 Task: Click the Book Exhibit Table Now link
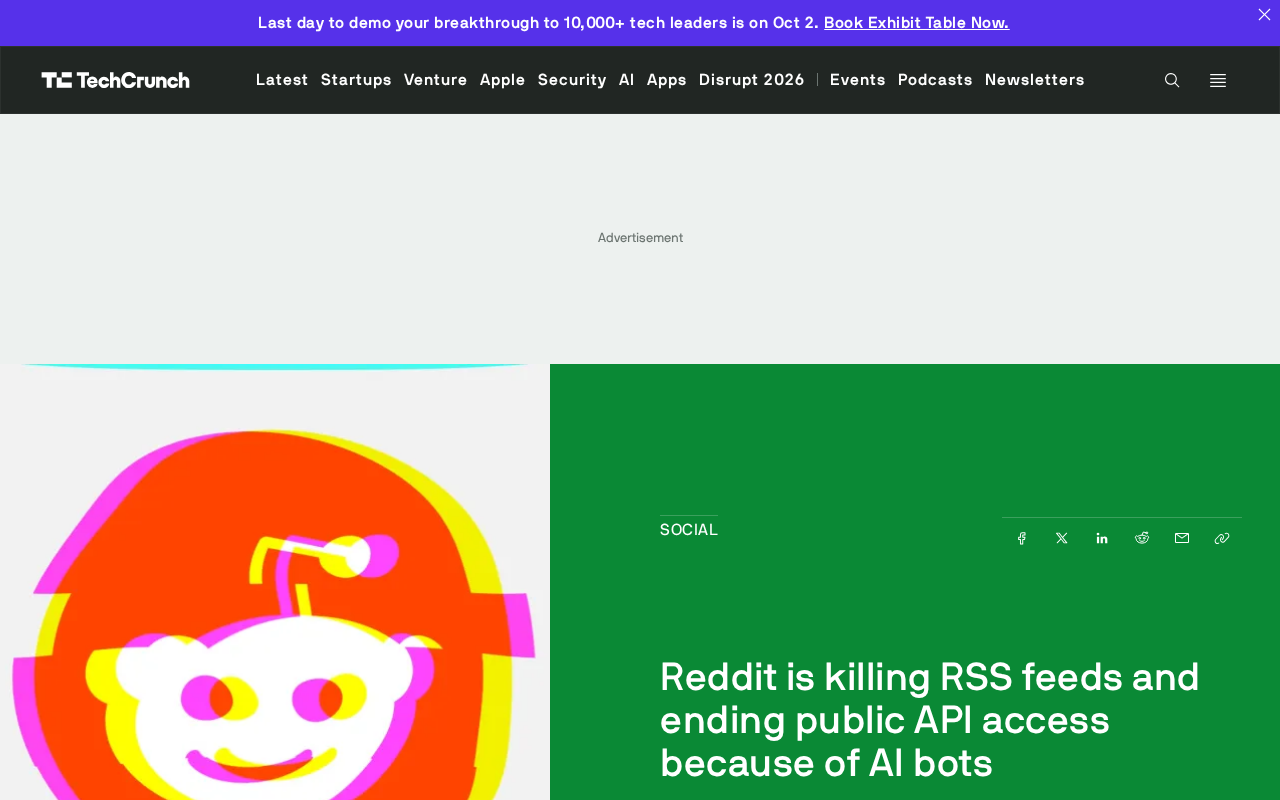(x=917, y=22)
